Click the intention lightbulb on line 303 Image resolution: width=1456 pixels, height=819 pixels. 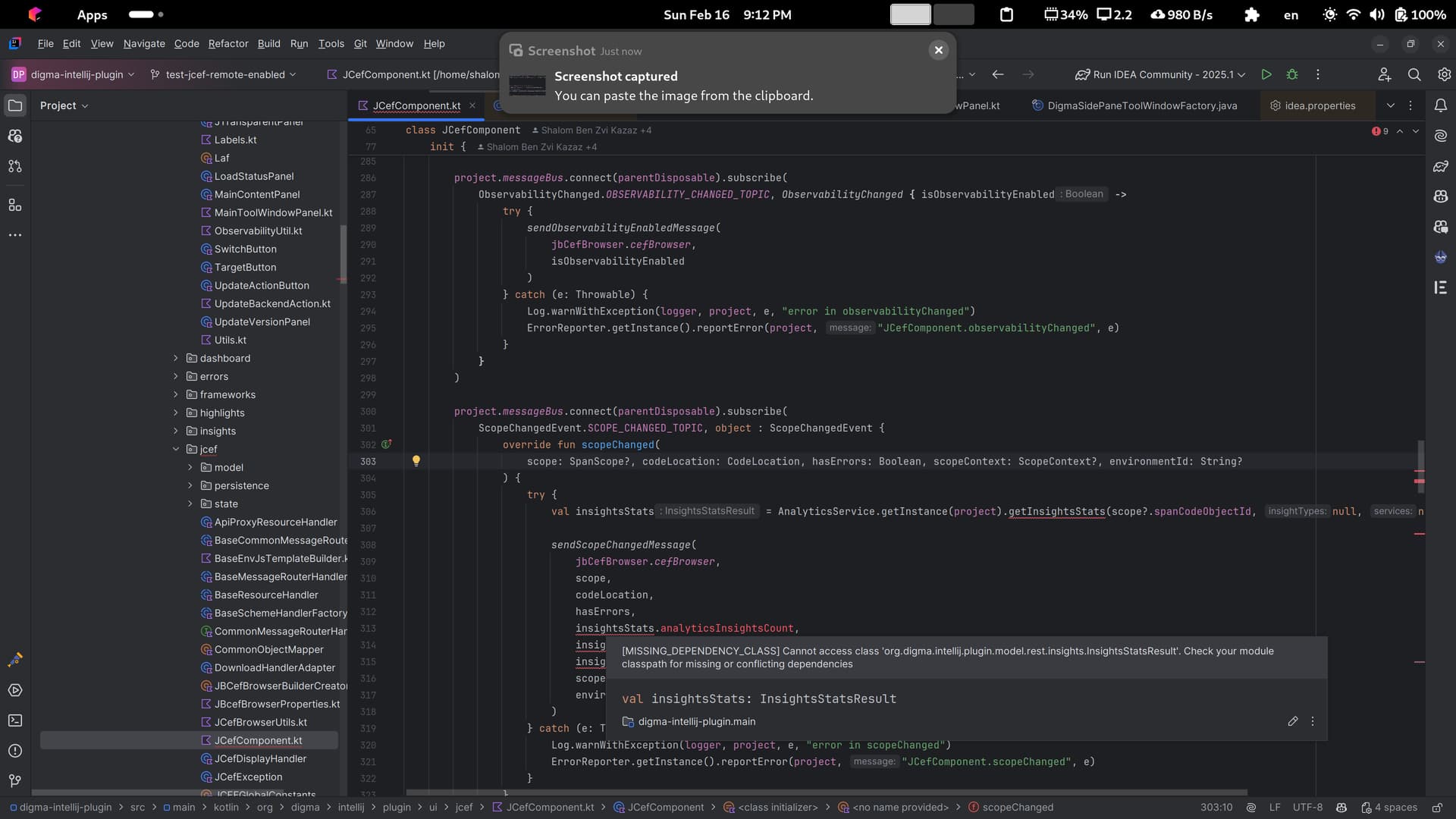click(x=416, y=461)
